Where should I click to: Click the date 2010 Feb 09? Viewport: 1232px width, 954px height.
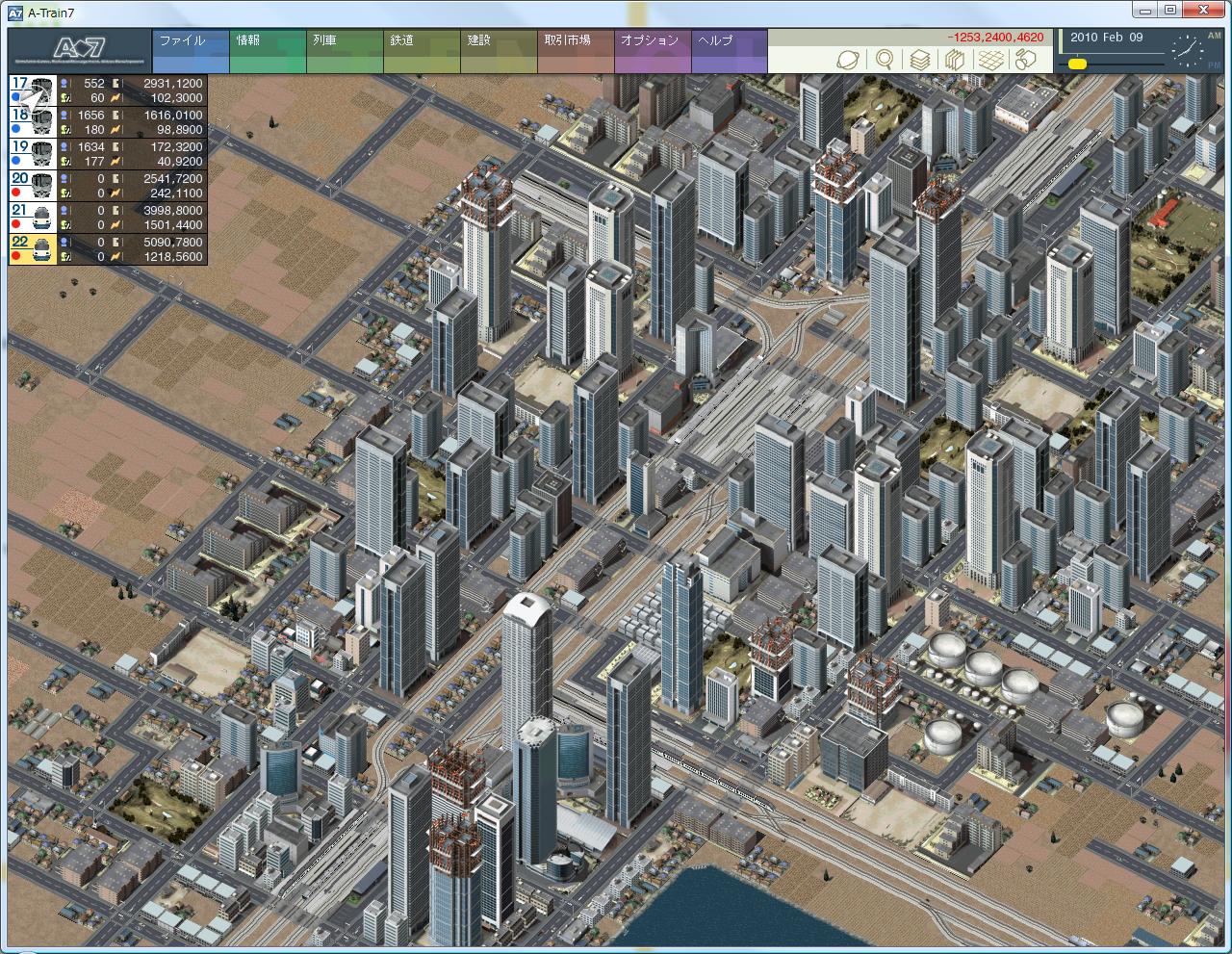[1107, 38]
